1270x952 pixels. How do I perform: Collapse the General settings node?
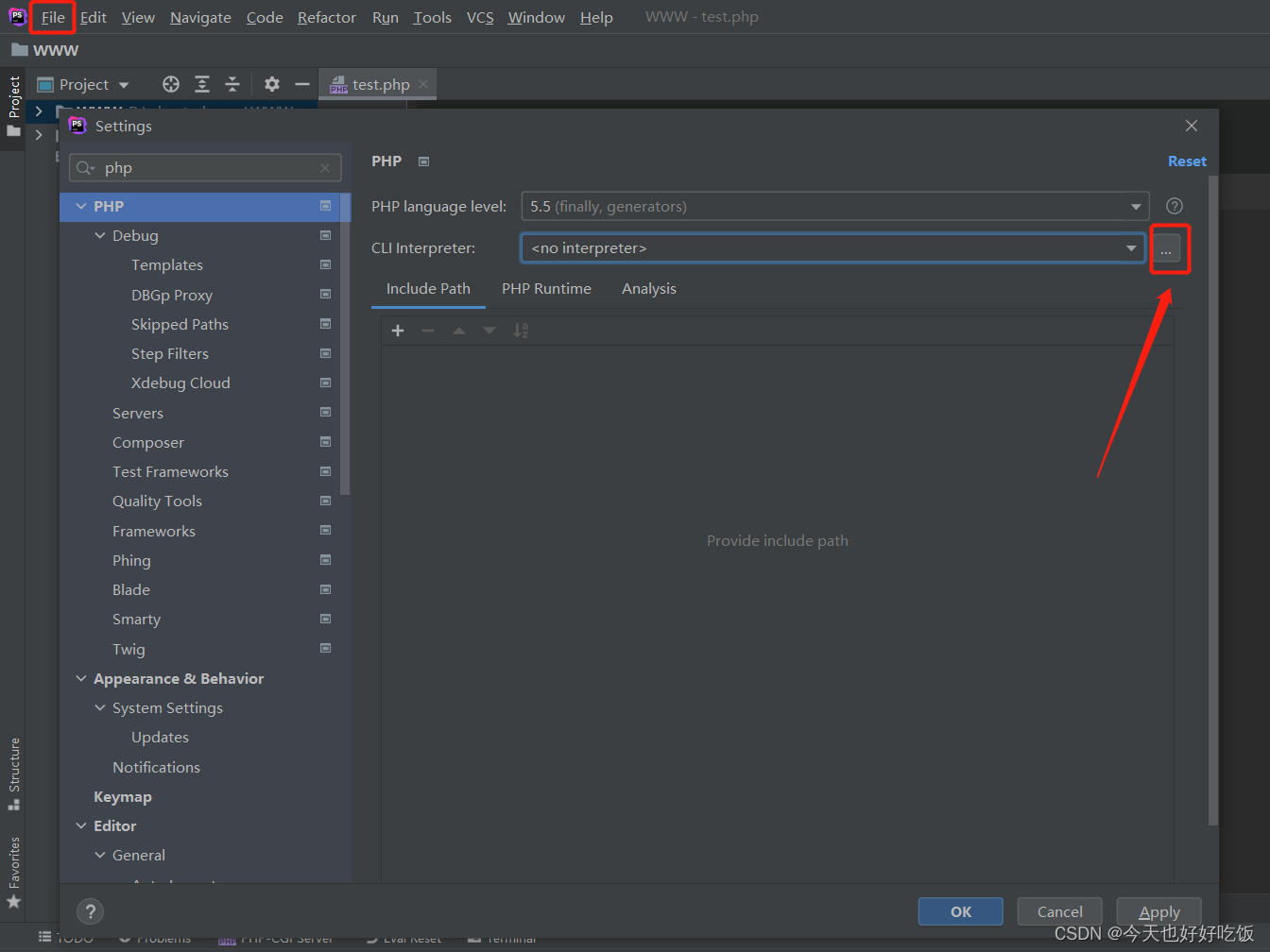pos(100,855)
